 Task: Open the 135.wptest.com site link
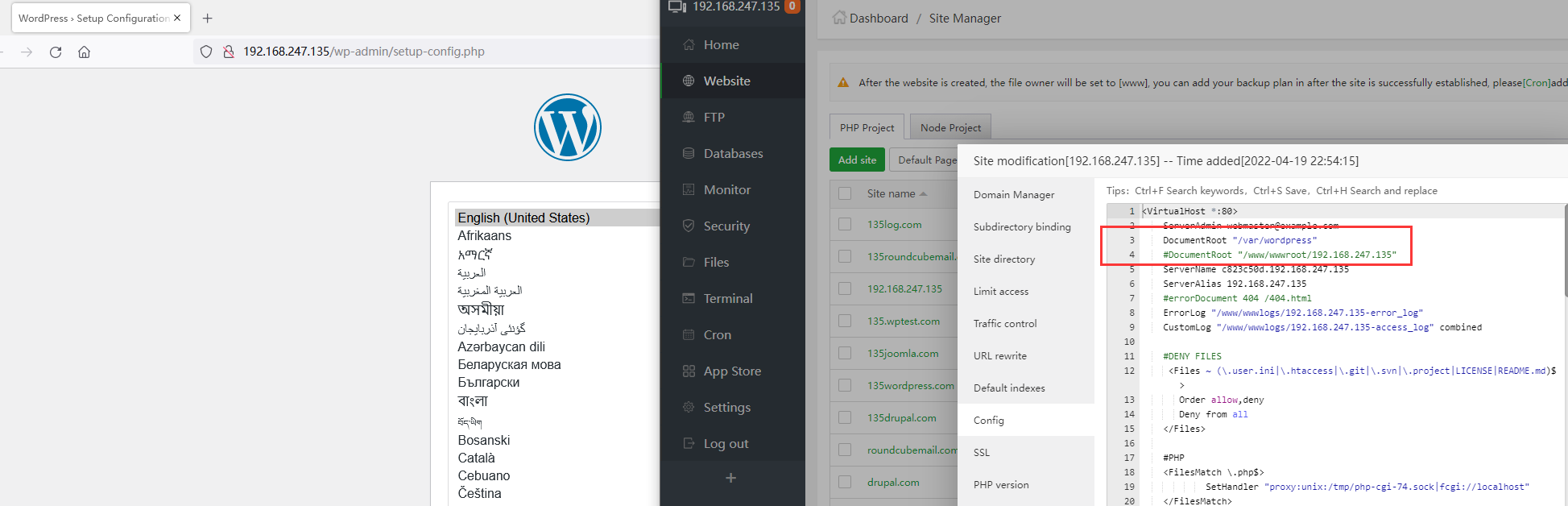(x=904, y=321)
